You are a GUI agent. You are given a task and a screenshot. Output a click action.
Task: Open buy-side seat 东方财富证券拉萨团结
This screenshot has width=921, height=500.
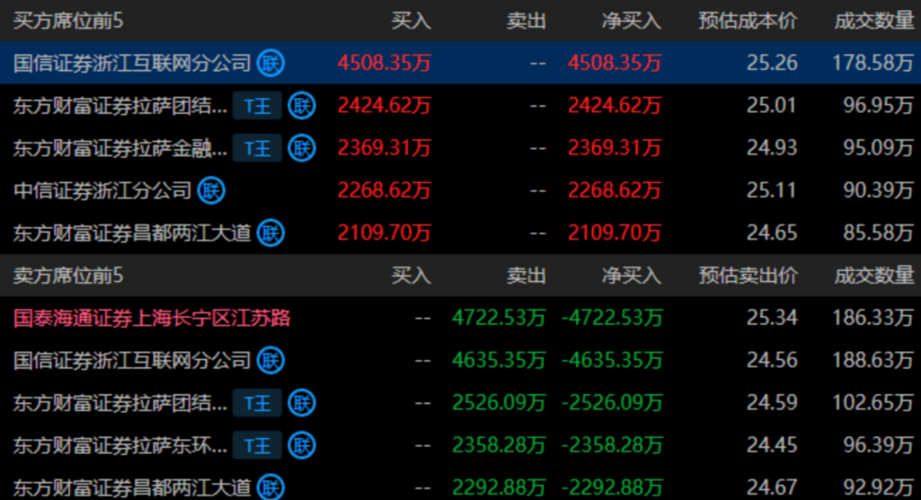pos(120,106)
